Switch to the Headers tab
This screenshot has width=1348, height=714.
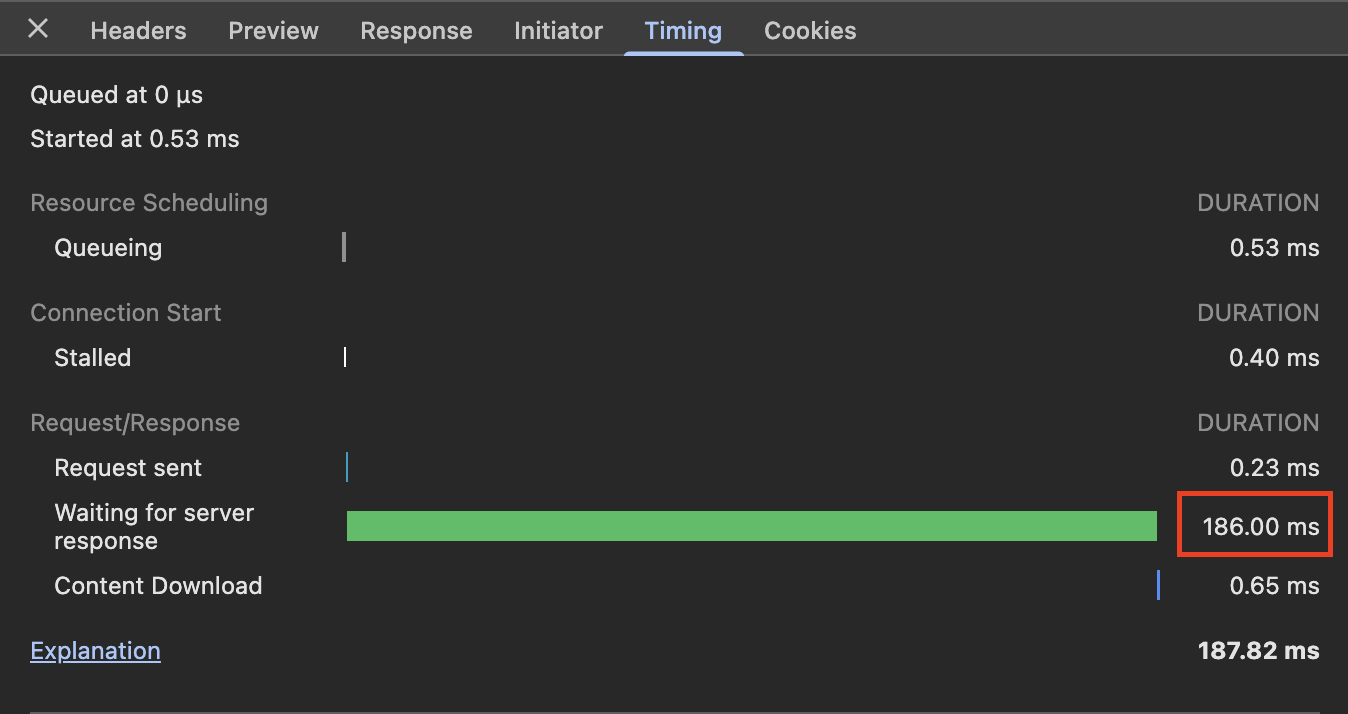pyautogui.click(x=138, y=31)
